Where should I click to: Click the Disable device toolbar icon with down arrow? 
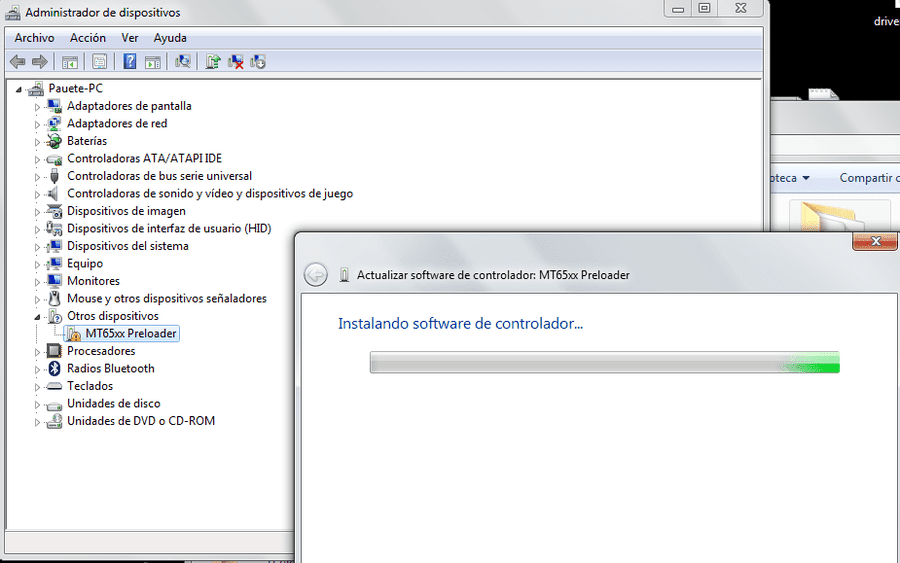(x=258, y=61)
